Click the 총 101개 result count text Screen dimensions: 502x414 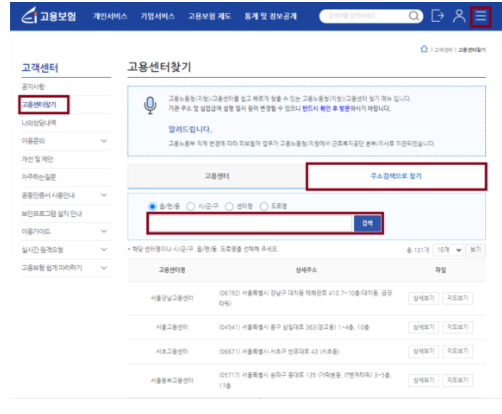coord(418,250)
